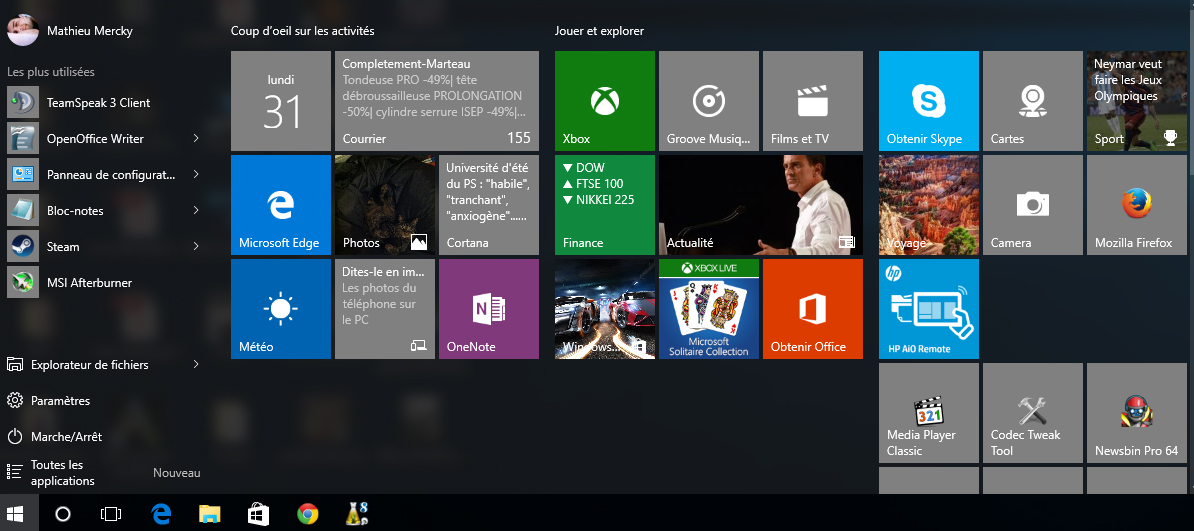Open Sport tile about Neymar

pyautogui.click(x=1136, y=101)
